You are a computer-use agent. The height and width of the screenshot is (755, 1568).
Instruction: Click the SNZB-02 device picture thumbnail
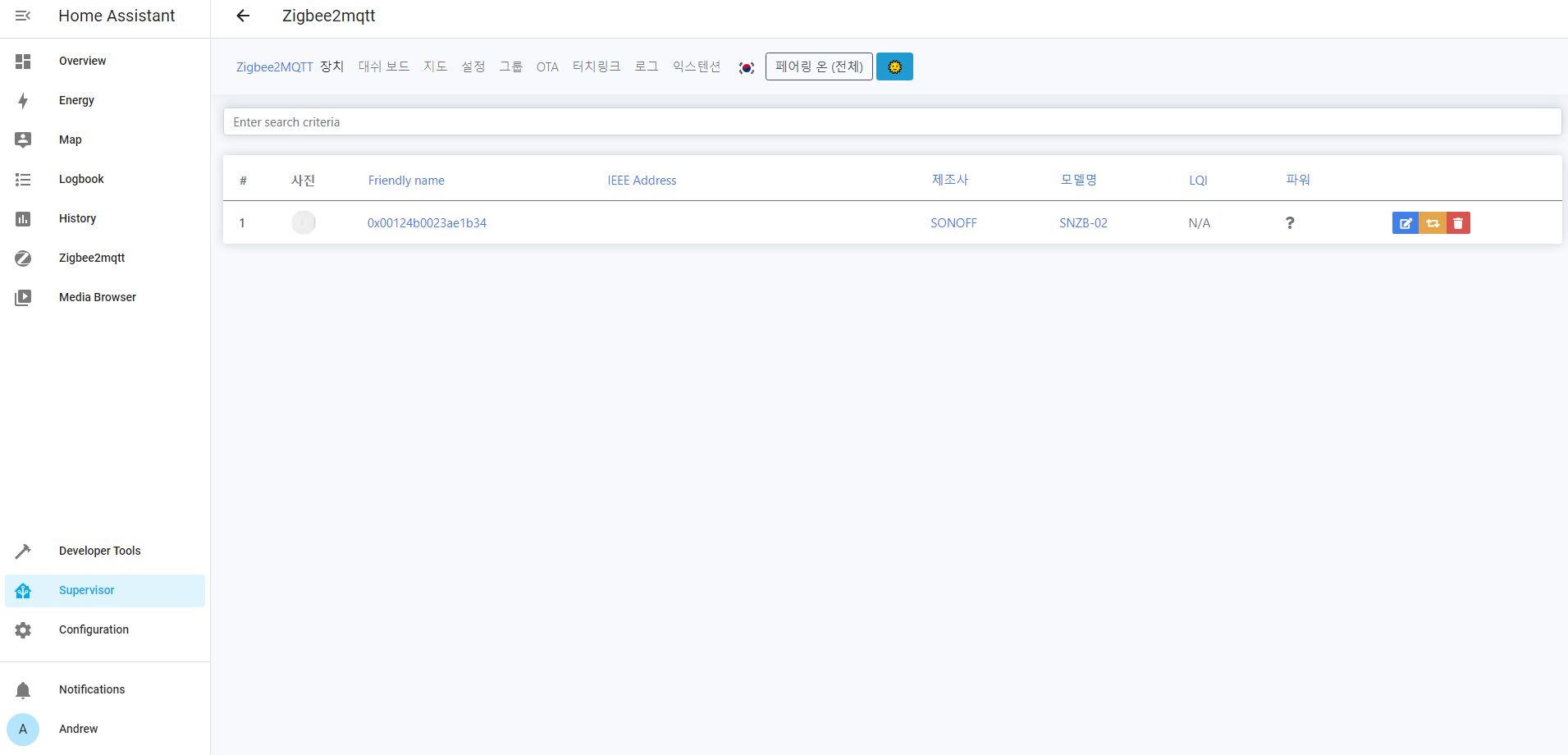(304, 222)
